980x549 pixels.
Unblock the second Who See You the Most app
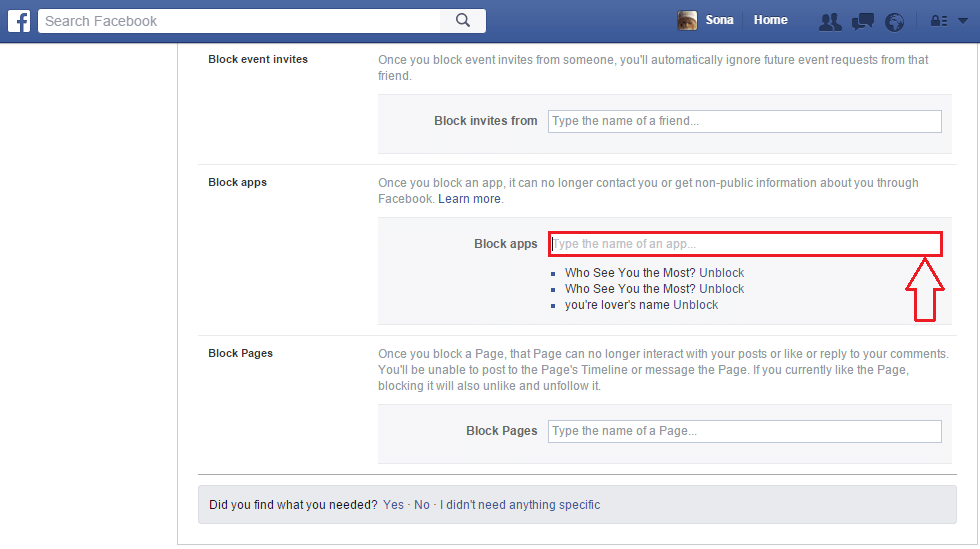click(x=721, y=289)
